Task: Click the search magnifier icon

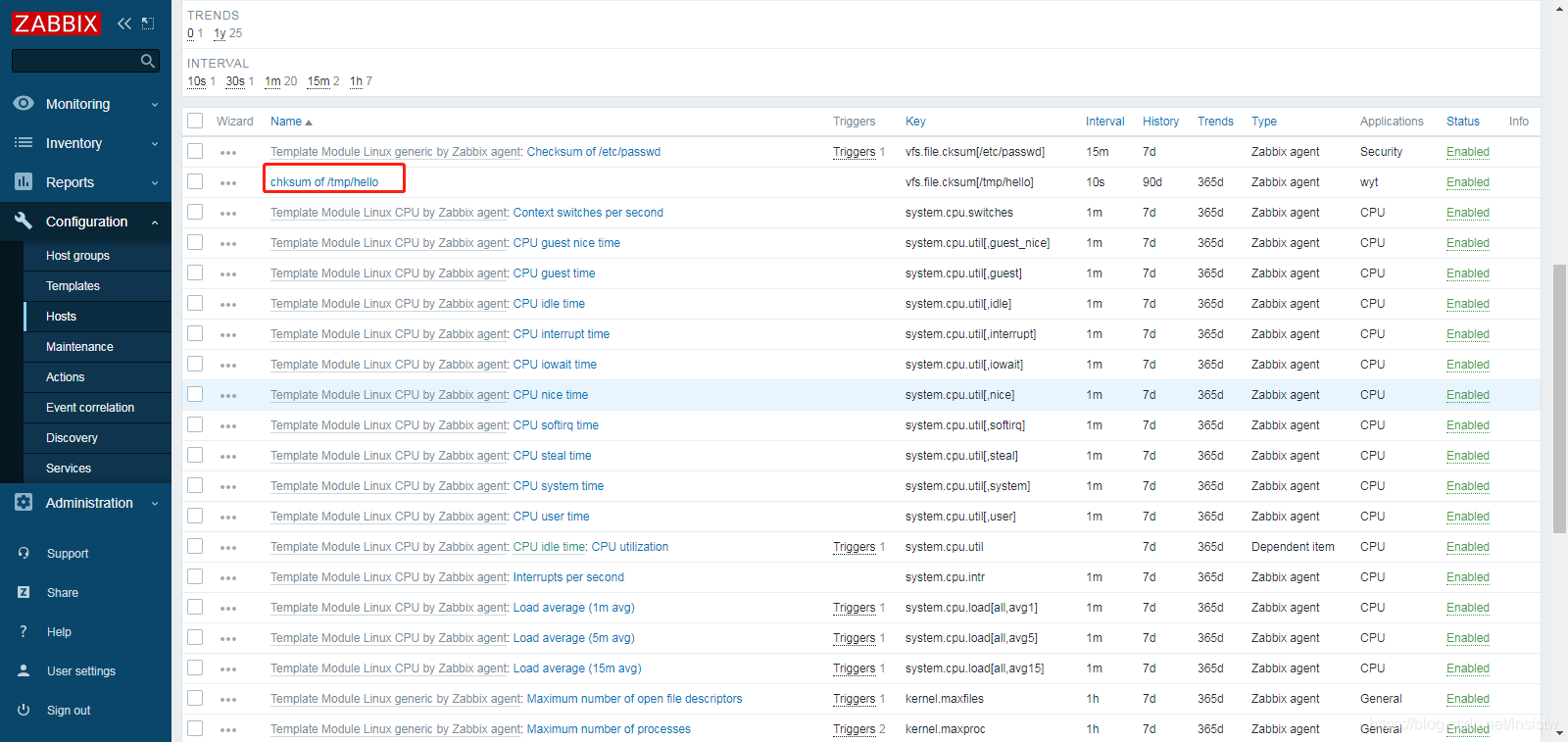Action: [x=148, y=61]
